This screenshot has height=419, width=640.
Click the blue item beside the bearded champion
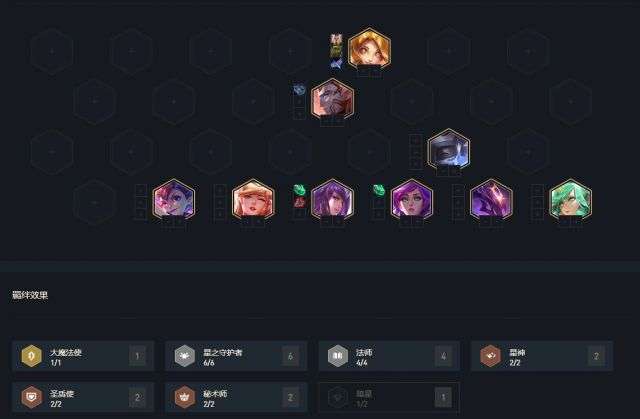click(x=299, y=90)
